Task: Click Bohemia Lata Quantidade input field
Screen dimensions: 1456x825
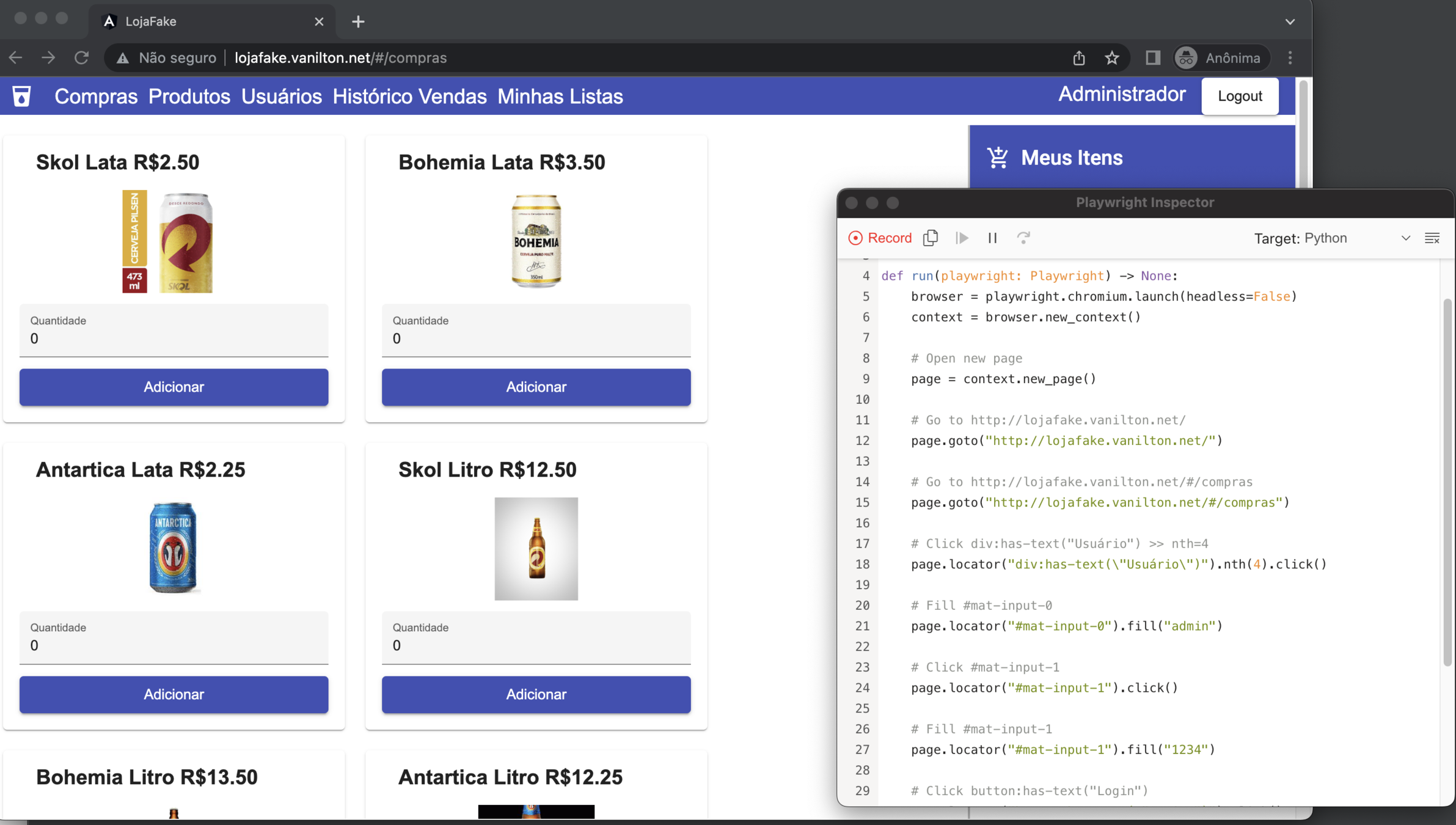Action: 536,338
